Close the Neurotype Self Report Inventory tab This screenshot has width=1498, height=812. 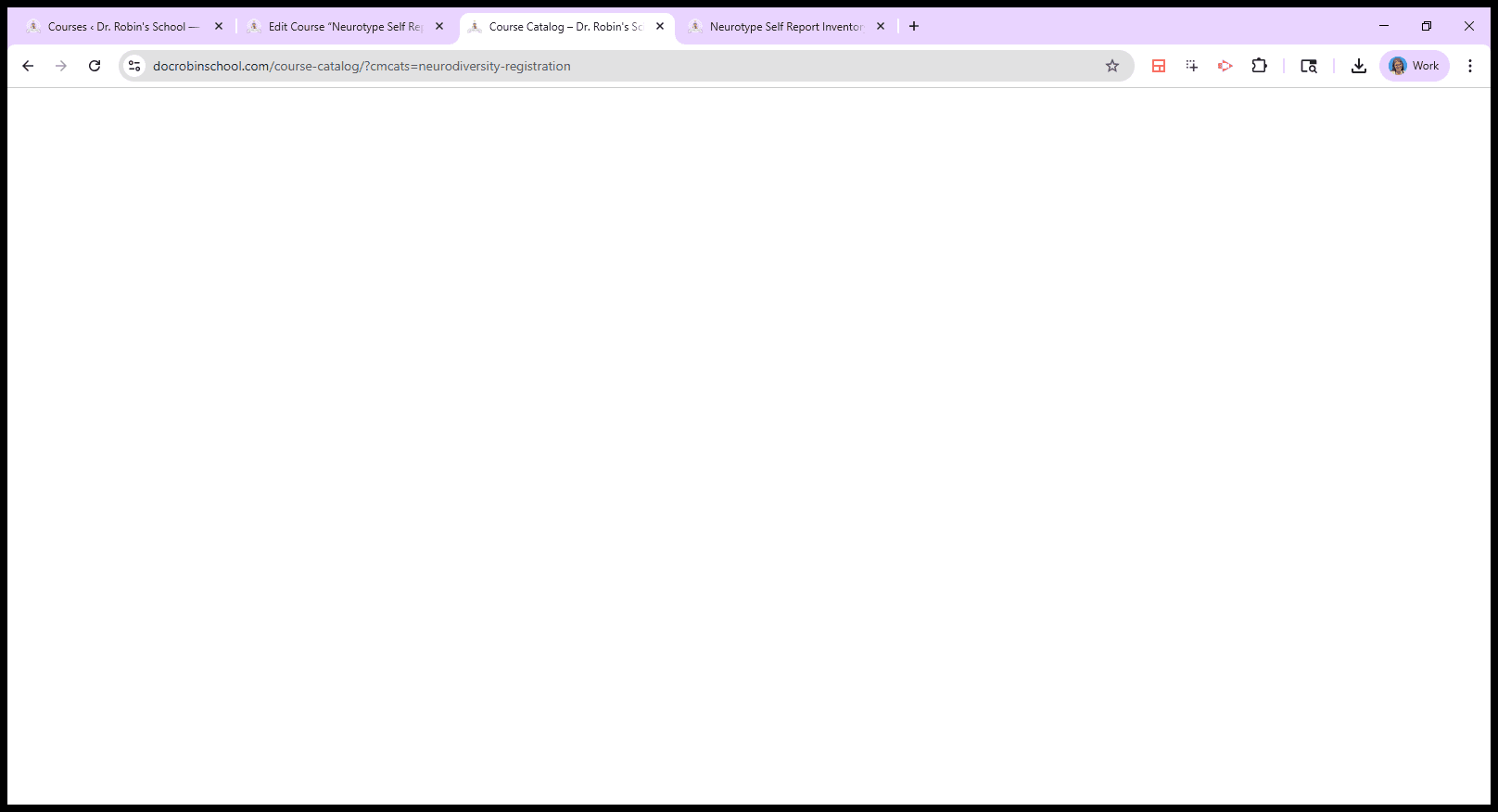(881, 27)
